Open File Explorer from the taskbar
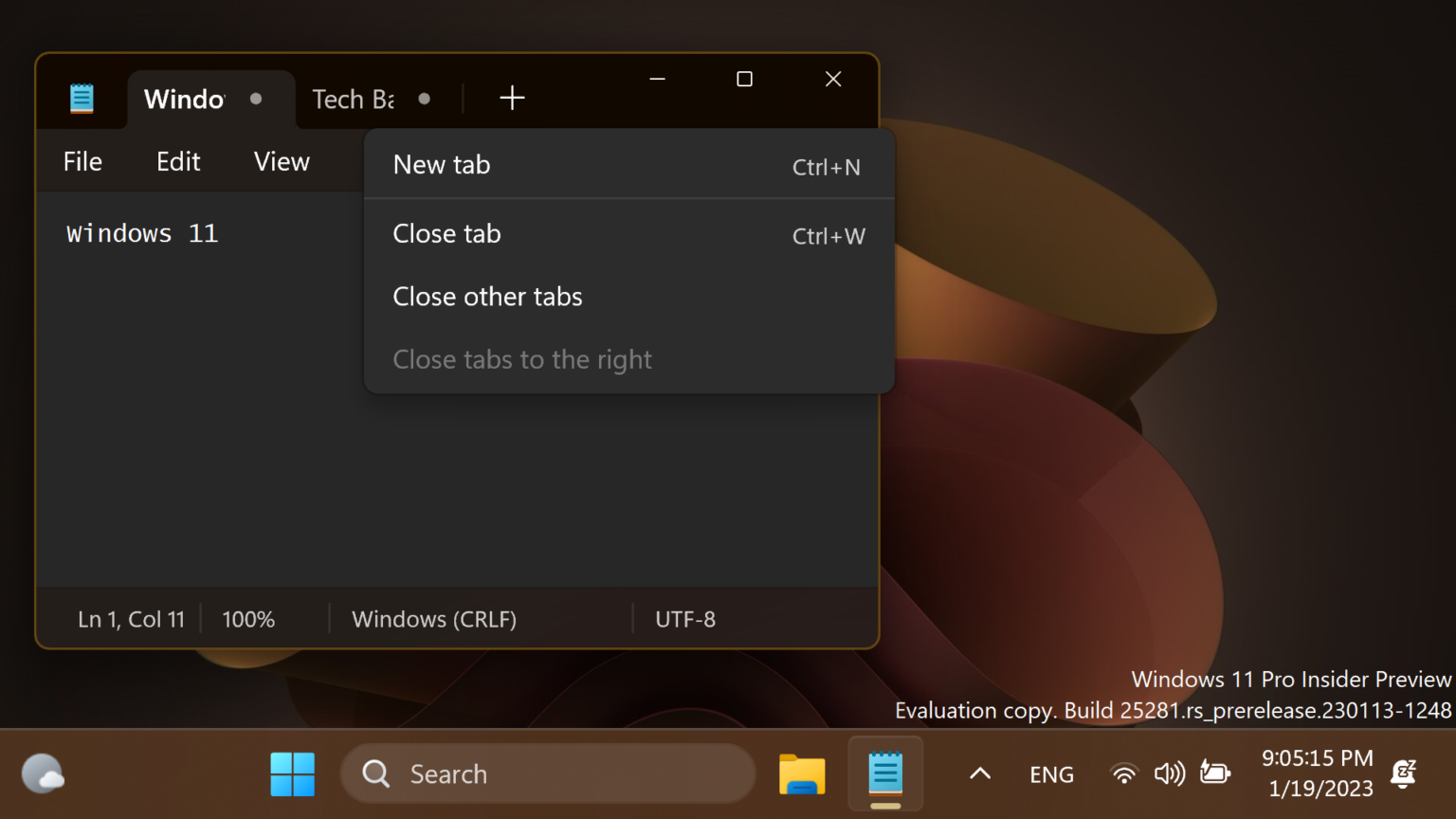Image resolution: width=1456 pixels, height=819 pixels. pos(801,773)
